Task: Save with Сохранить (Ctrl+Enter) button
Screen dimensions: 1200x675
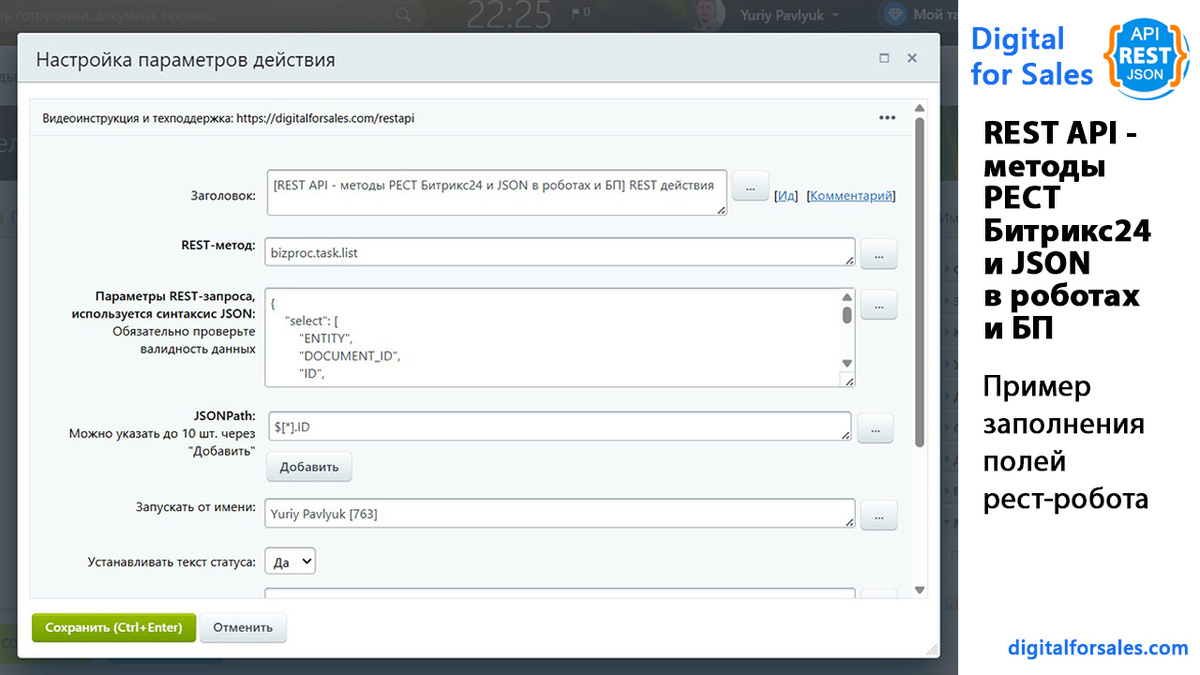Action: 114,628
